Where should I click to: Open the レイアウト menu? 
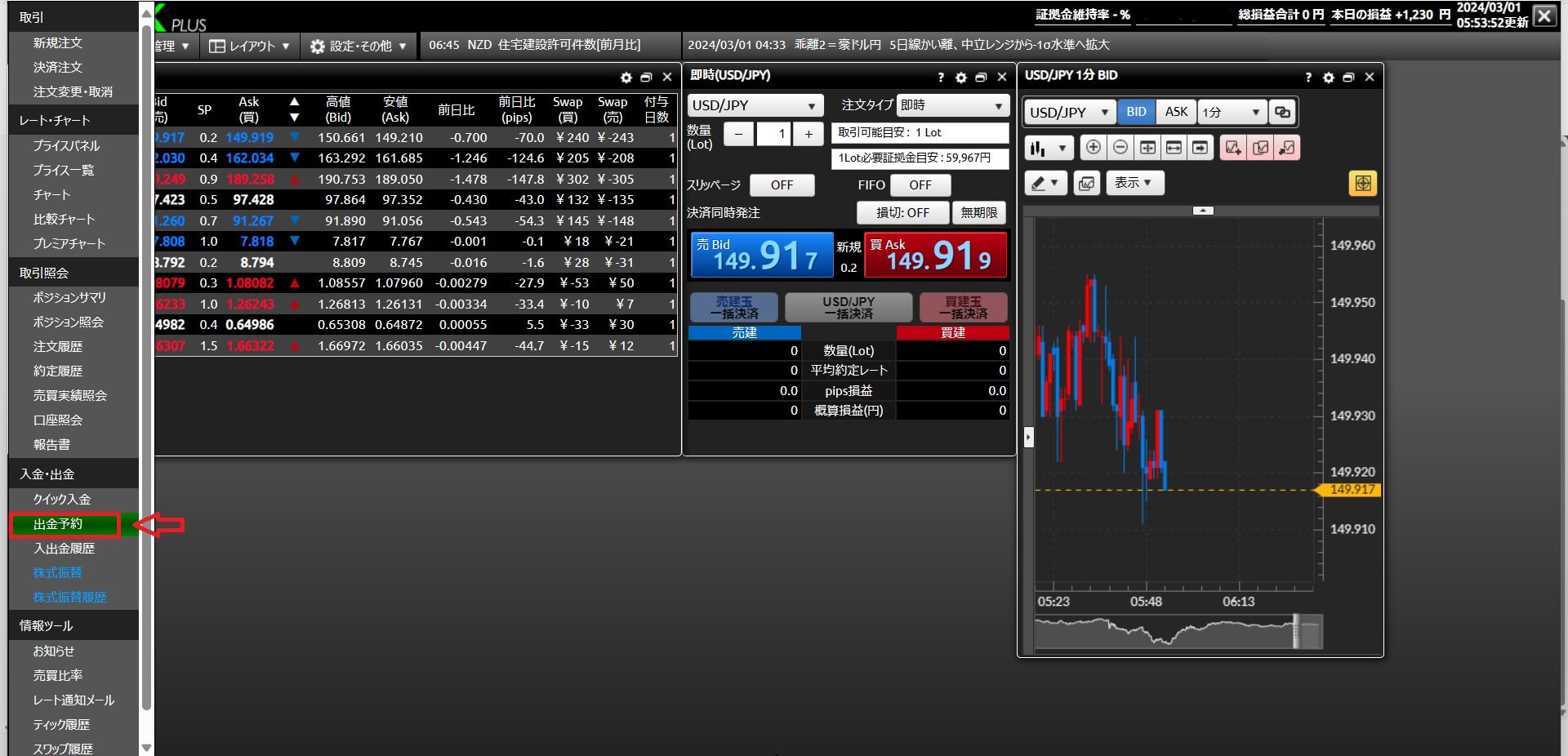coord(250,47)
